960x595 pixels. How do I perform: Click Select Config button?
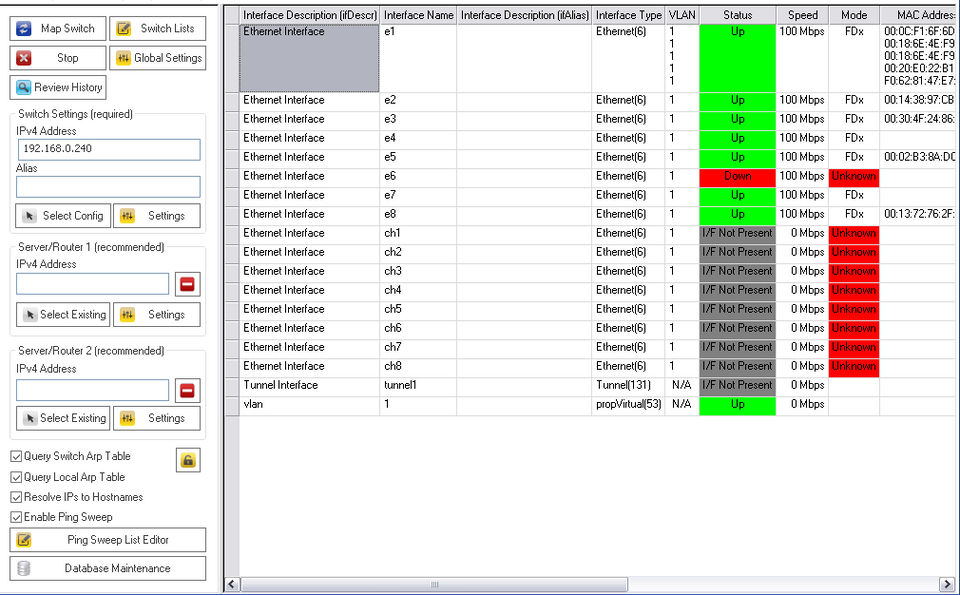63,215
